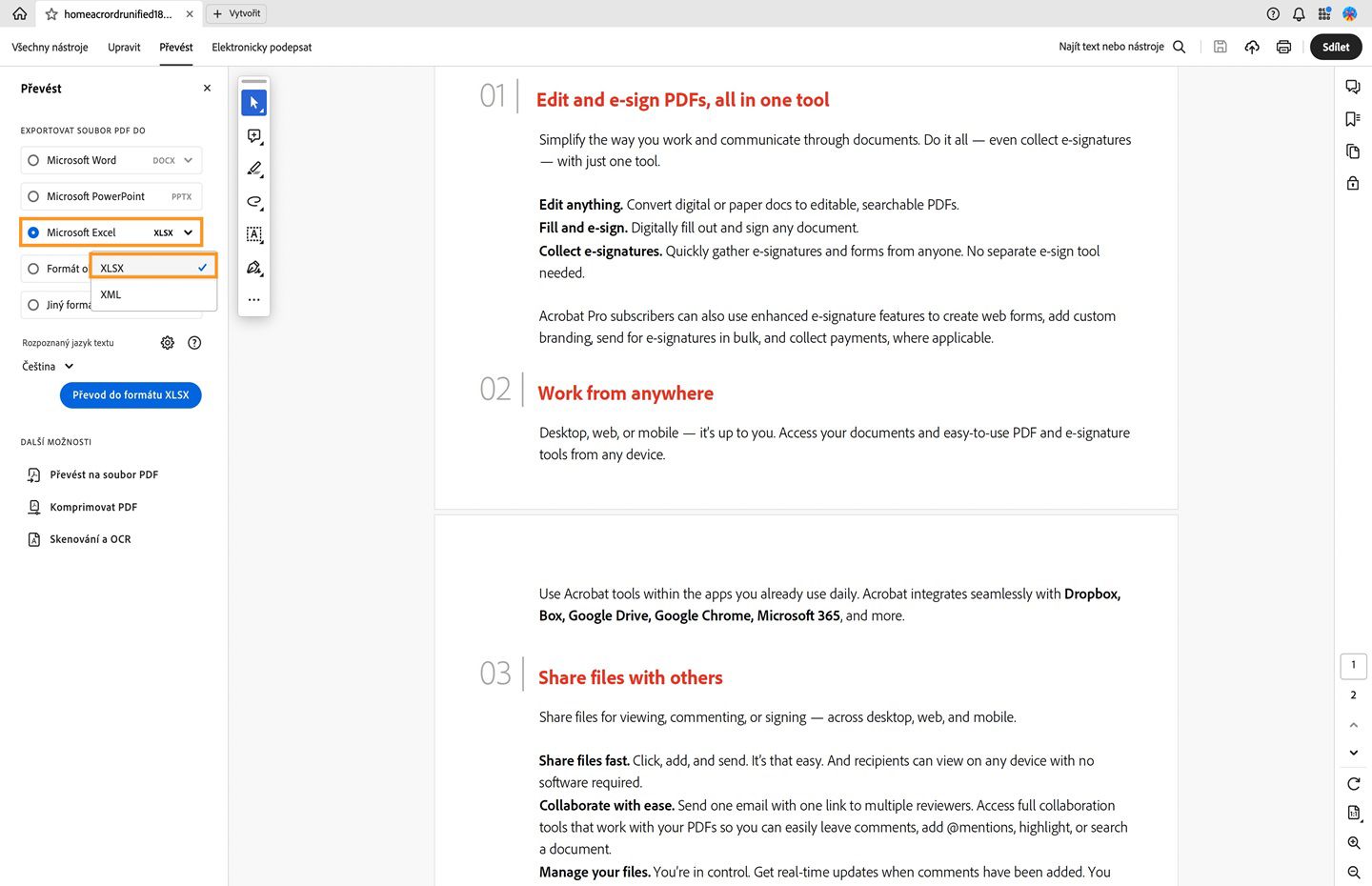Open Komprimovat PDF option
Viewport: 1372px width, 886px height.
(x=92, y=506)
